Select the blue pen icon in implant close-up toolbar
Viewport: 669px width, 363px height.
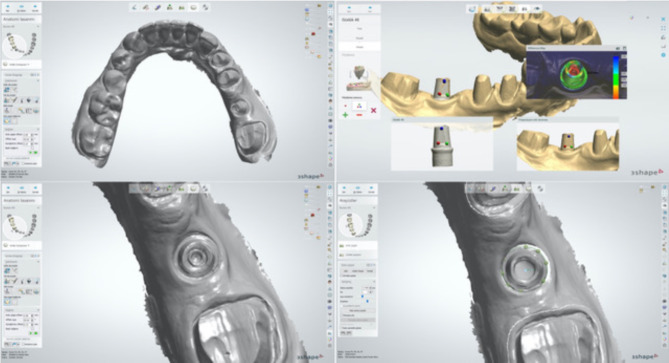click(158, 188)
